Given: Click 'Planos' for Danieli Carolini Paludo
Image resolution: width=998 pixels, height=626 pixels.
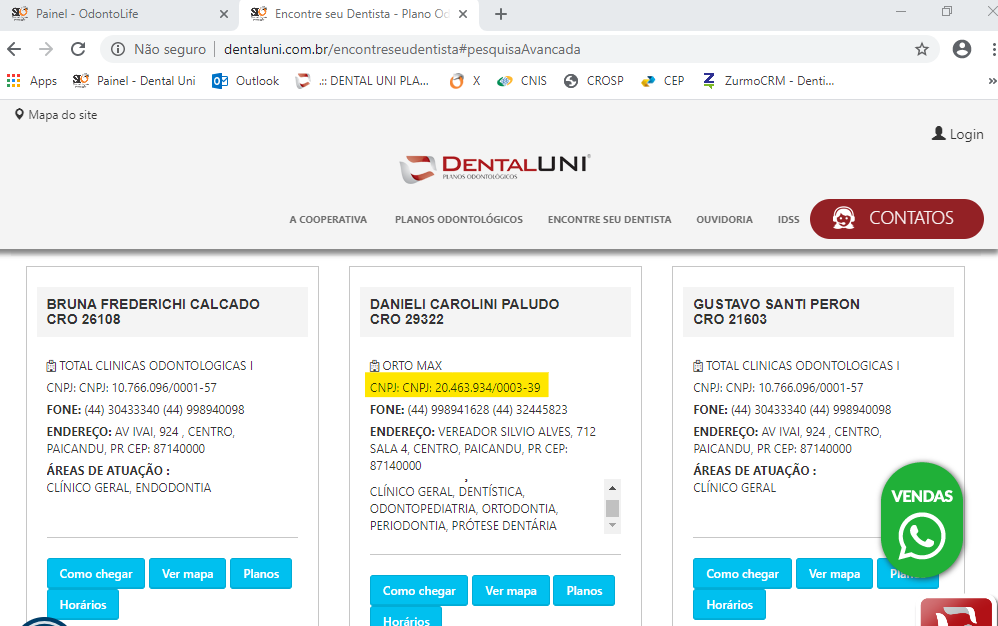Looking at the screenshot, I should [584, 591].
